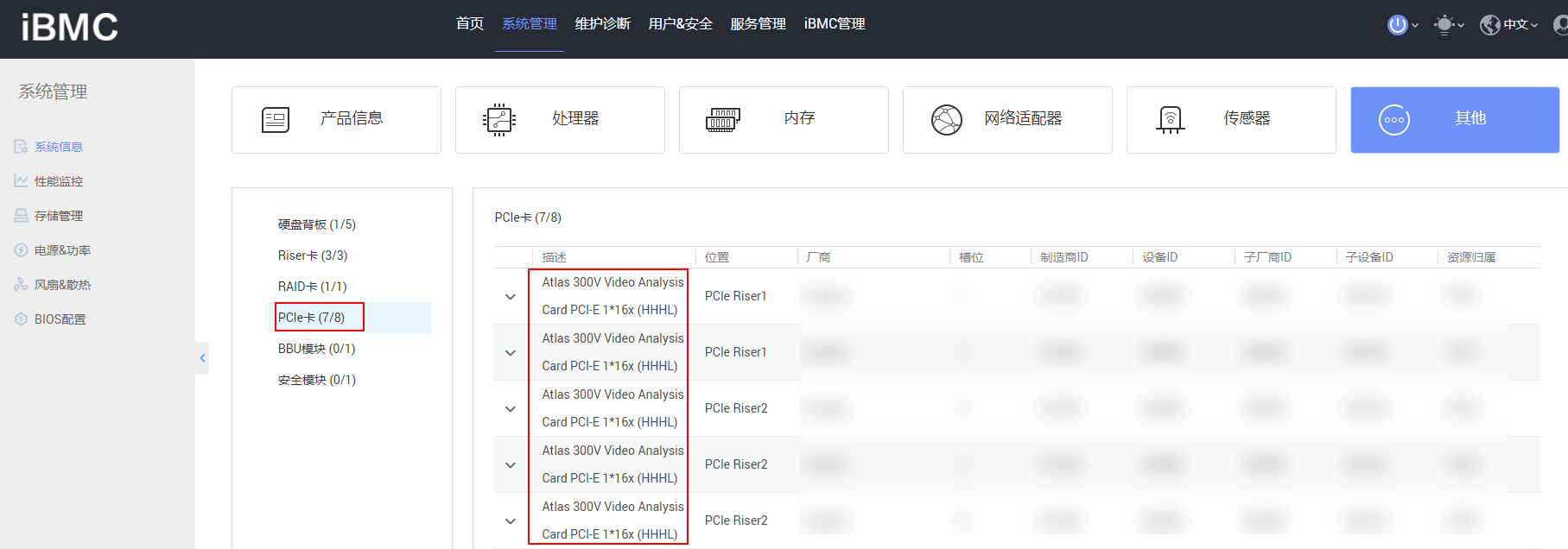The height and width of the screenshot is (549, 1568).
Task: Select RAID卡 (1/1) in the list
Action: click(x=312, y=287)
